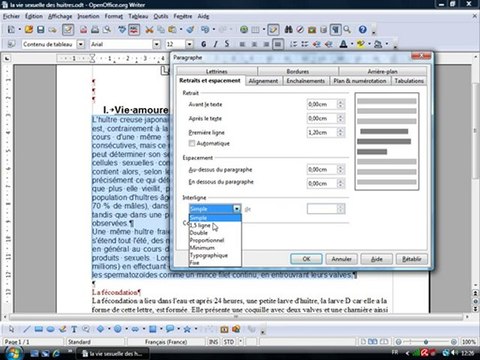Viewport: 480px width, 360px height.
Task: Open the Interligne combo box arrow
Action: click(237, 209)
